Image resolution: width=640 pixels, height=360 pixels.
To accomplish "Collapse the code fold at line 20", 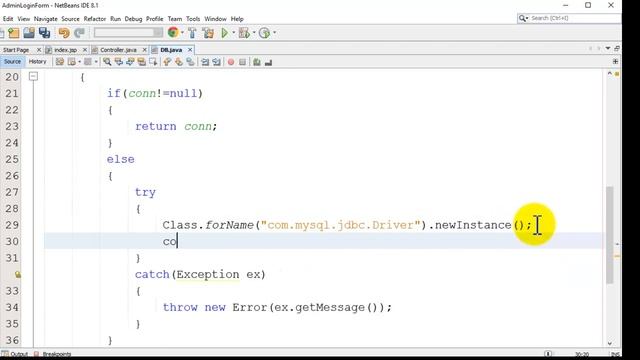I will coord(33,76).
